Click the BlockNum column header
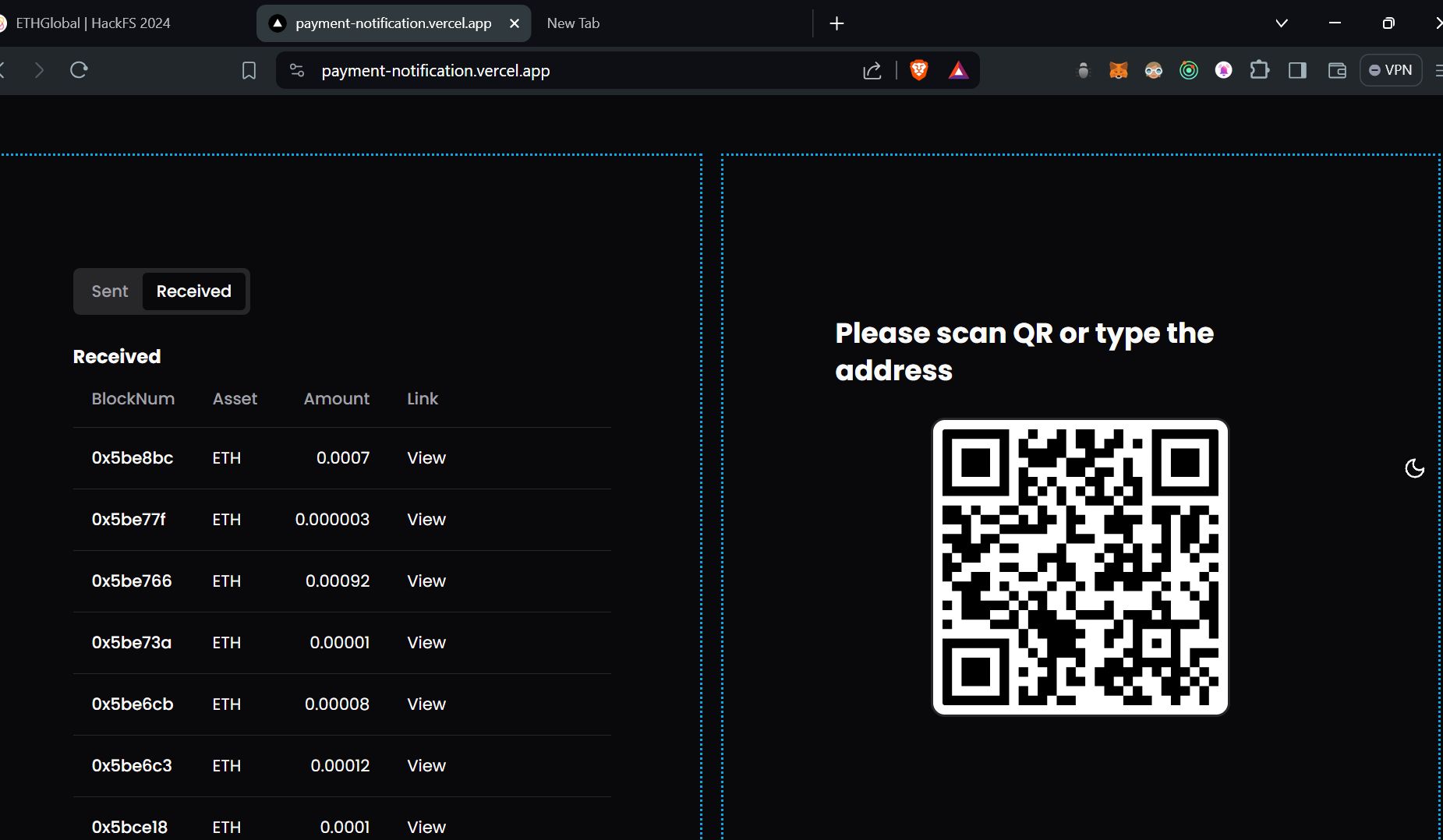The width and height of the screenshot is (1443, 840). (x=133, y=399)
